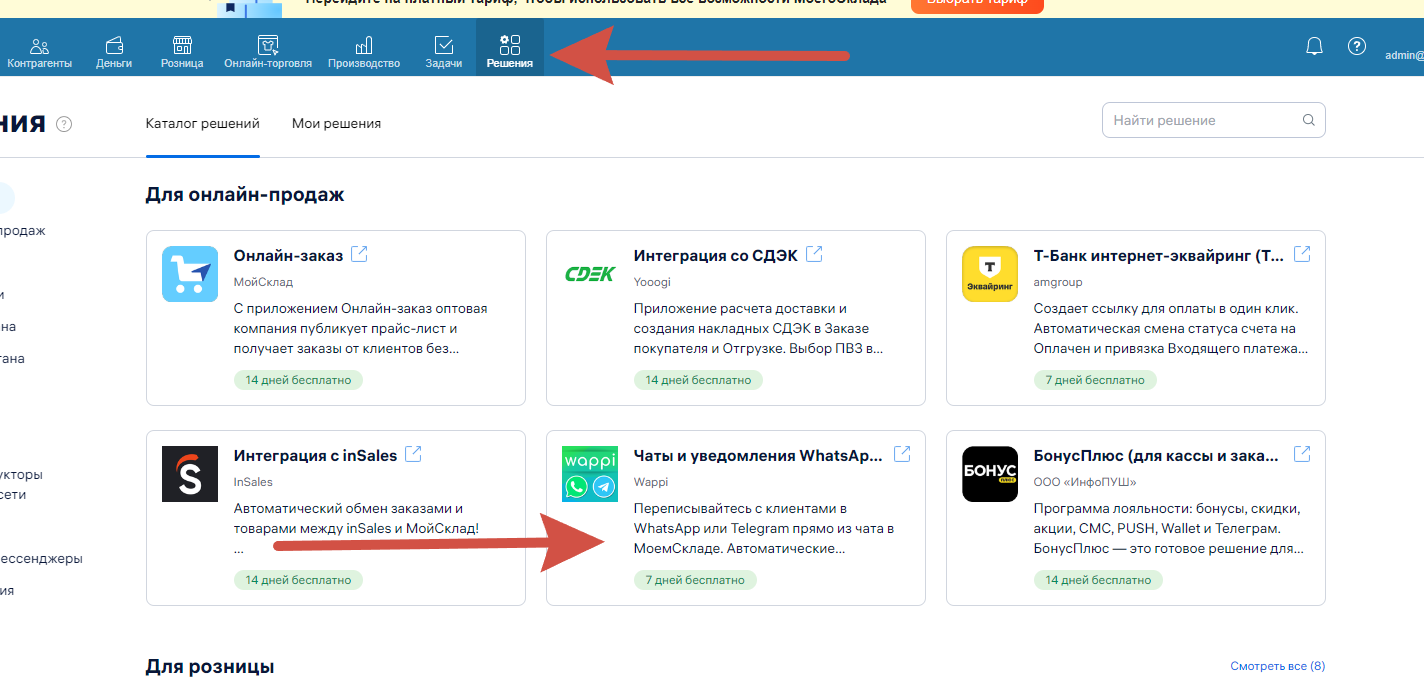Open Онлайн-торговля in the top menu

click(x=268, y=53)
